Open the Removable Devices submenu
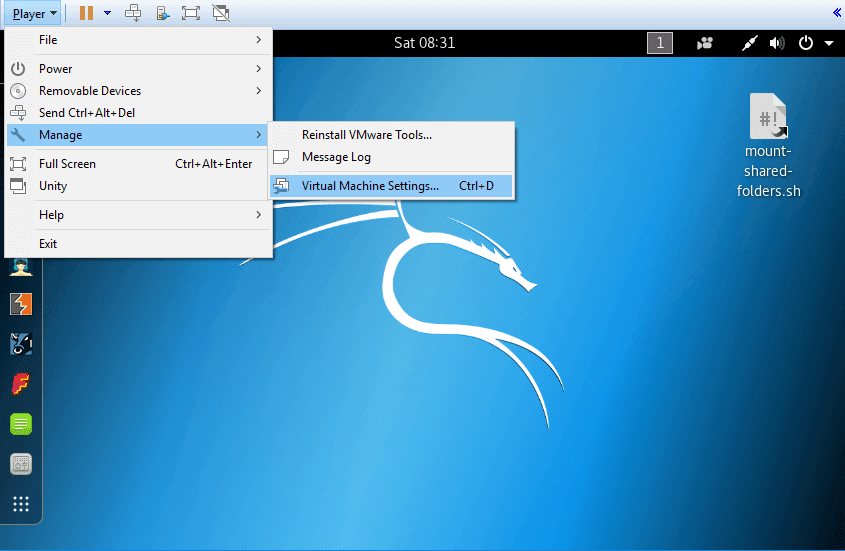Screen dimensions: 845x551 tap(140, 91)
